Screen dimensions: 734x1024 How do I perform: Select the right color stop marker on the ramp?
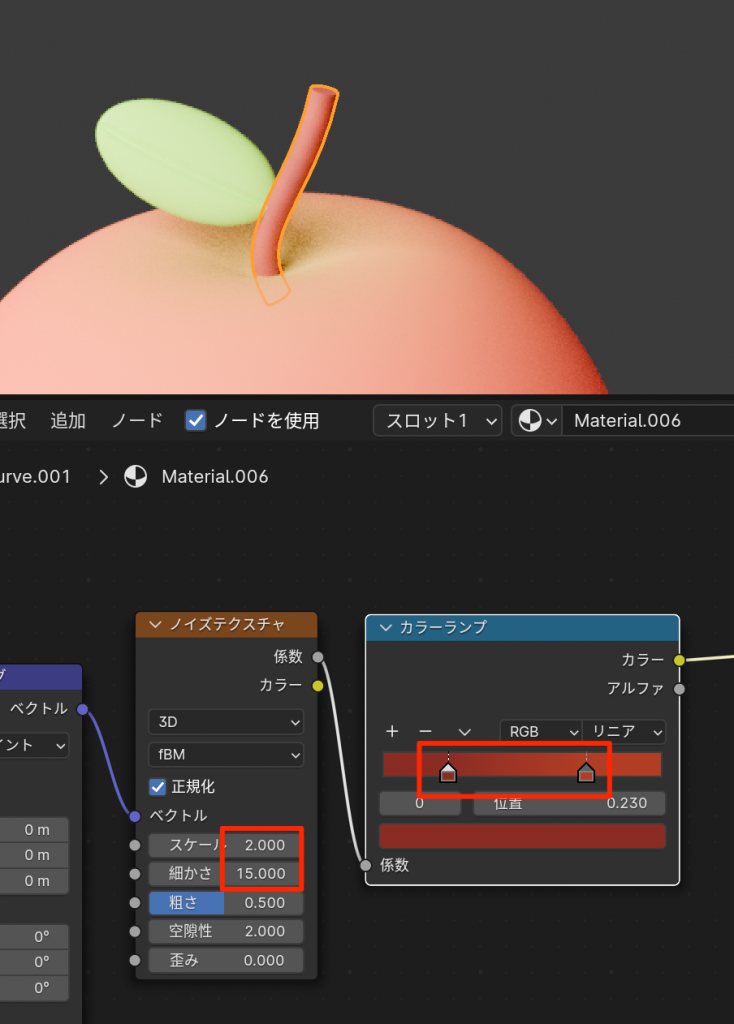(x=586, y=772)
